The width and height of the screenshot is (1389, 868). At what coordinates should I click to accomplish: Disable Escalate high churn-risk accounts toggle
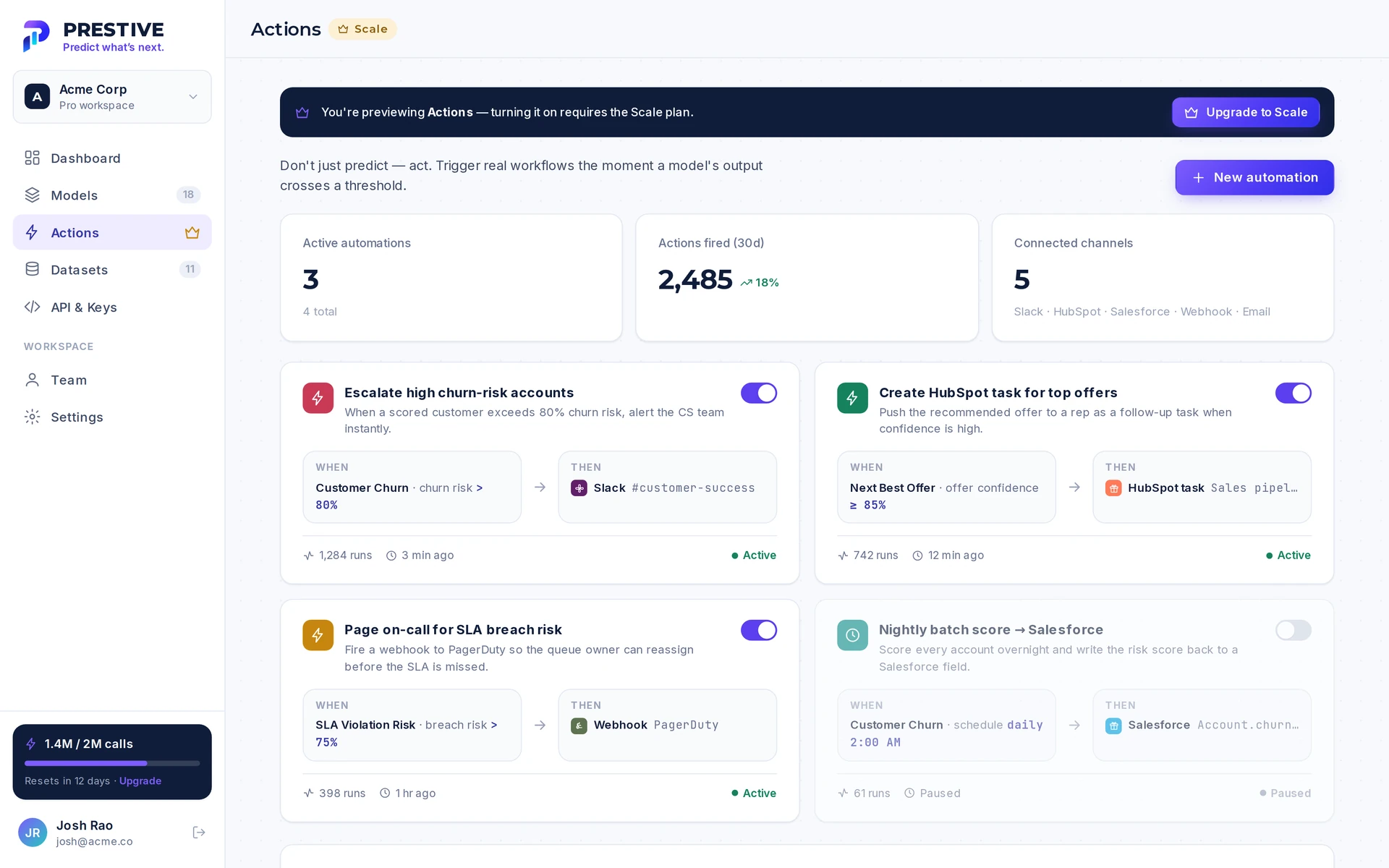759,393
